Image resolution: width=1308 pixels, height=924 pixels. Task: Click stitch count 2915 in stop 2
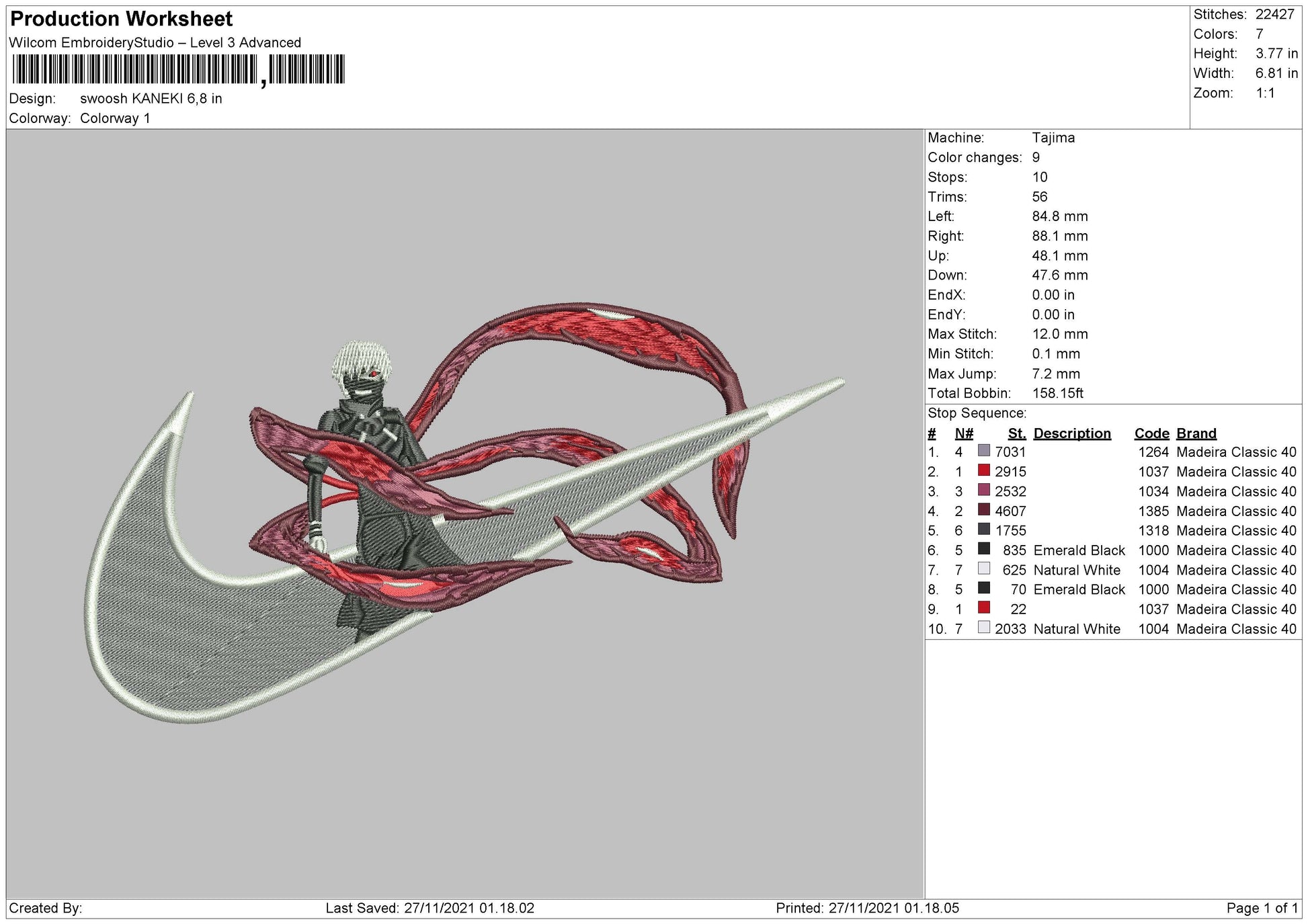[1010, 472]
